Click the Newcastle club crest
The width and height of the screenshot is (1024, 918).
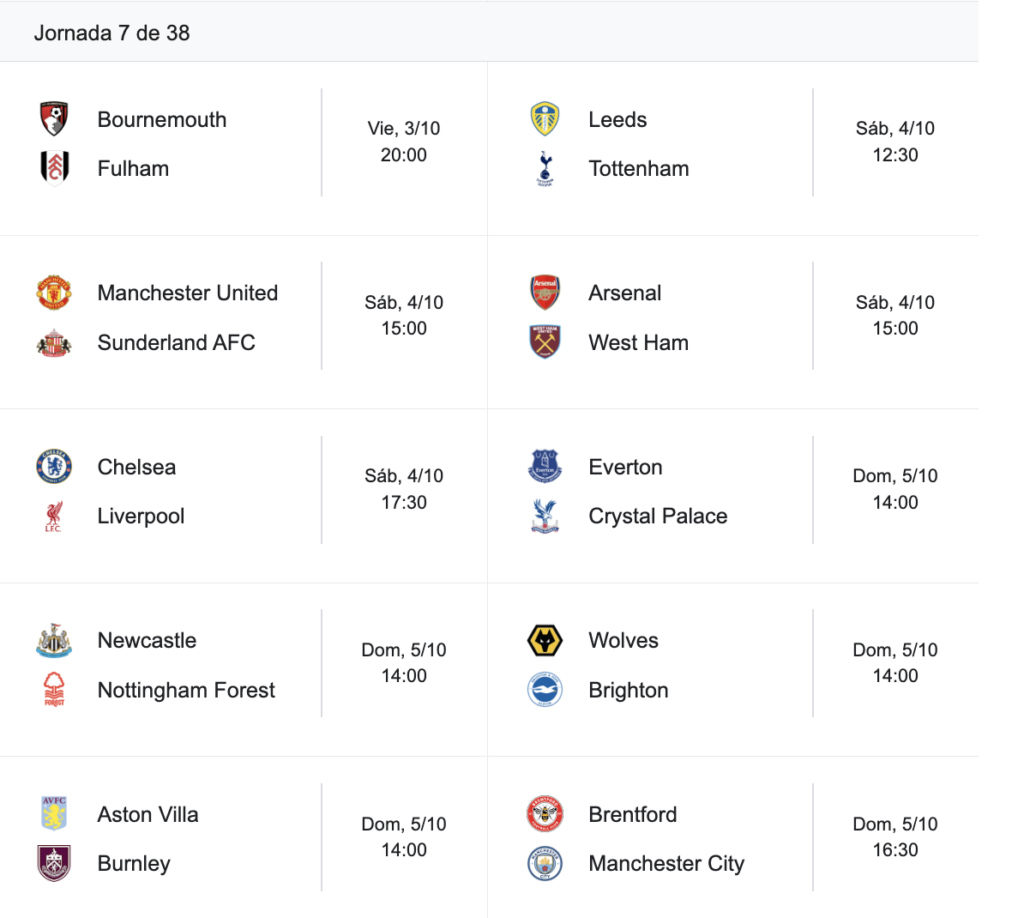[54, 641]
